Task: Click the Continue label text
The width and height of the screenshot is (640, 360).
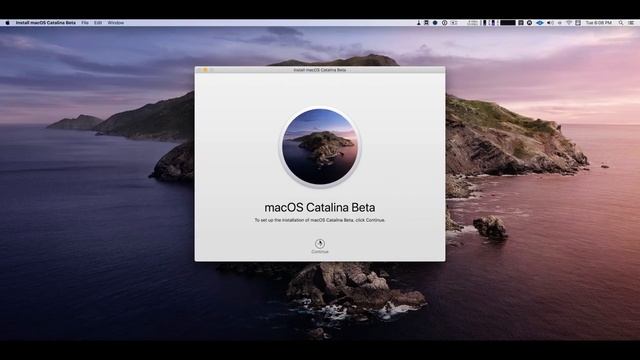Action: [x=320, y=252]
